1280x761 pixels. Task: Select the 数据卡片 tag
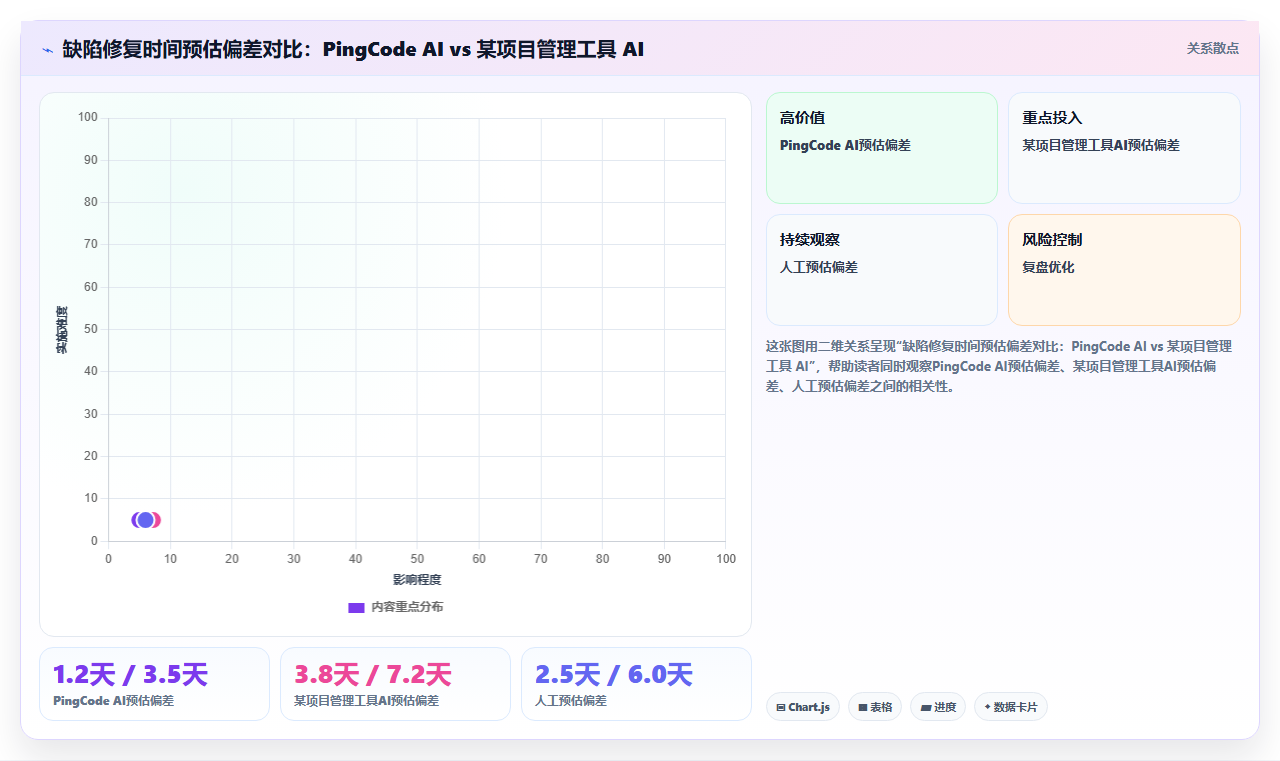1011,707
